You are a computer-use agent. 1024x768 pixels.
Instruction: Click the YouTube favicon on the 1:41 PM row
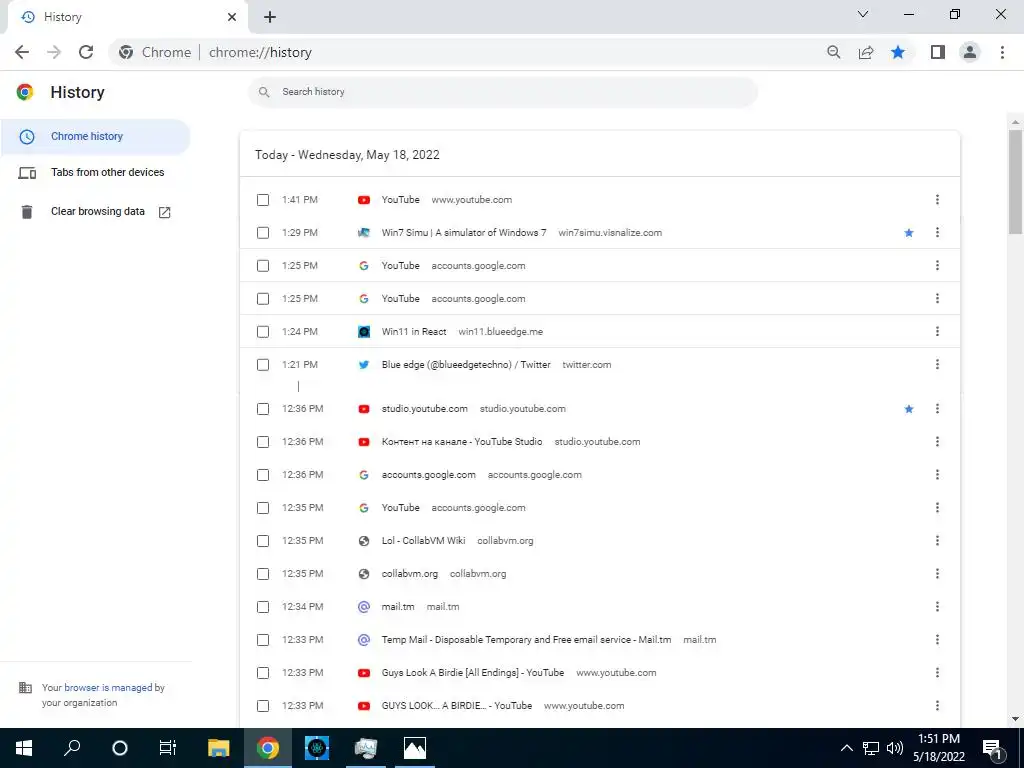[364, 200]
